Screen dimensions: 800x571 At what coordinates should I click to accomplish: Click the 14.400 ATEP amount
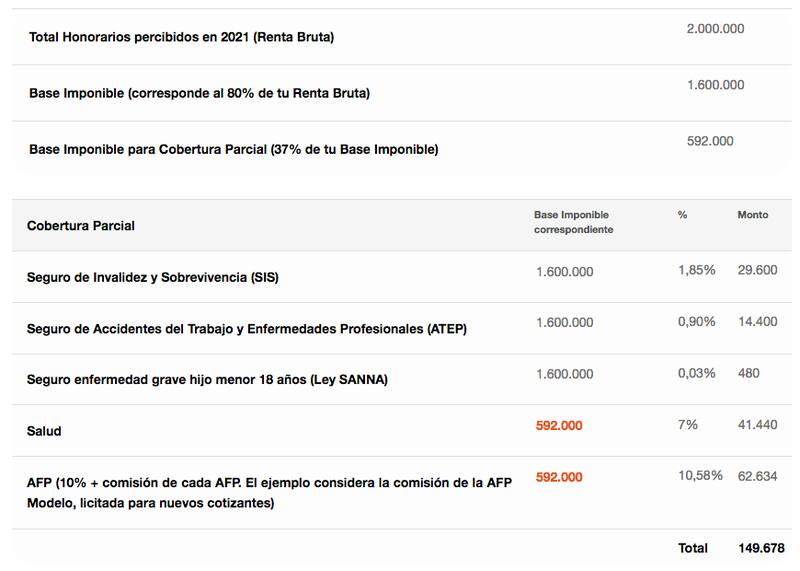tap(757, 322)
